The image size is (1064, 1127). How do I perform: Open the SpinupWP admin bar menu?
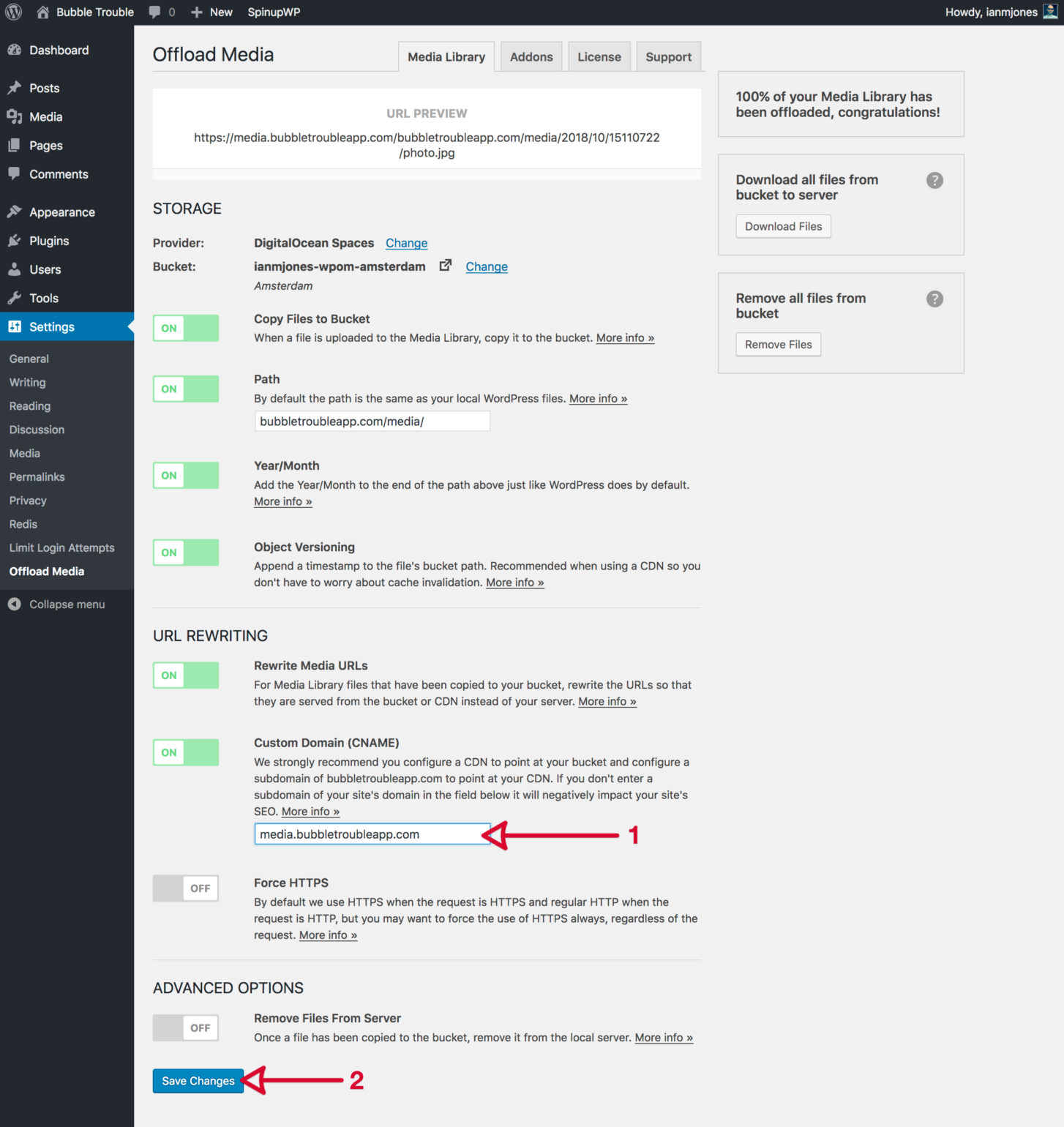point(274,12)
